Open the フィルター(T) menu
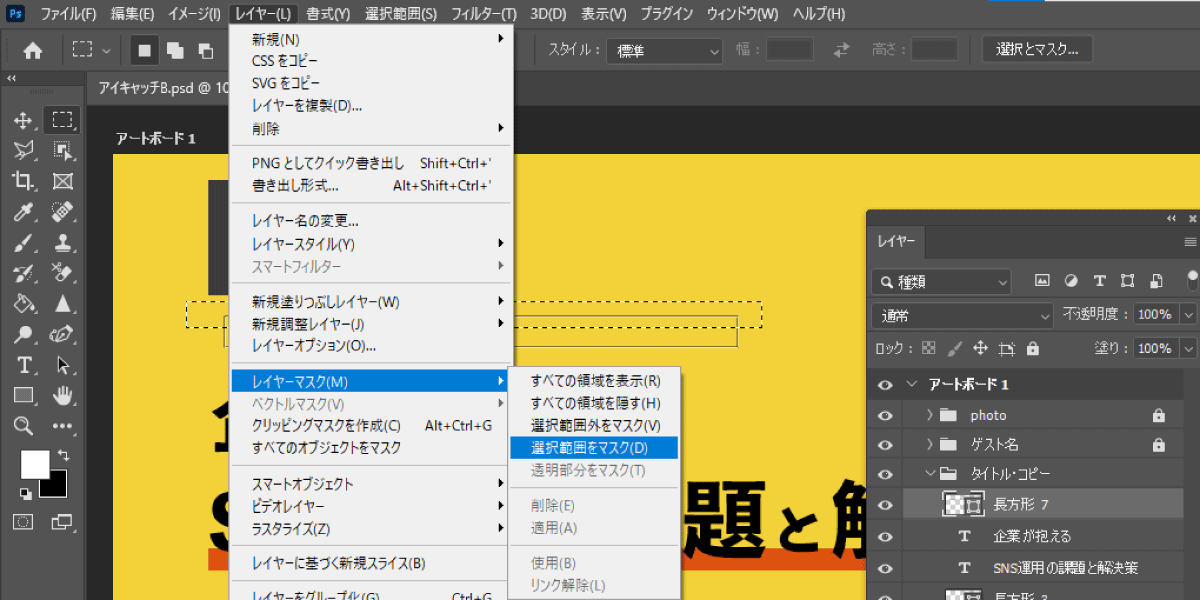The height and width of the screenshot is (600, 1200). pyautogui.click(x=484, y=14)
